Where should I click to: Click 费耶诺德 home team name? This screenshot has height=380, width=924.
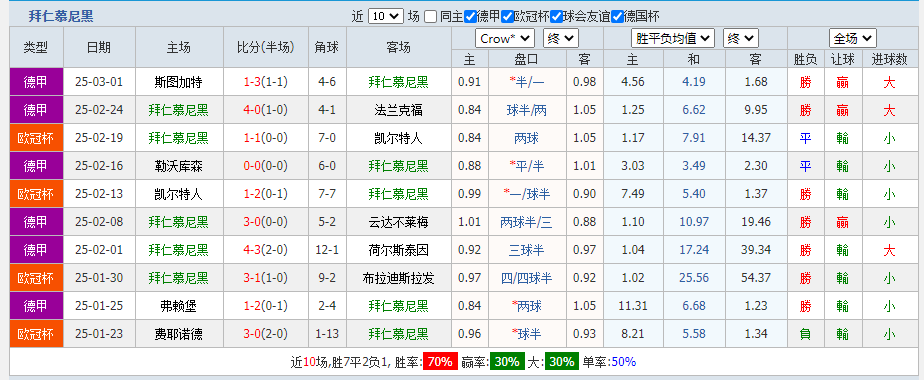point(179,334)
